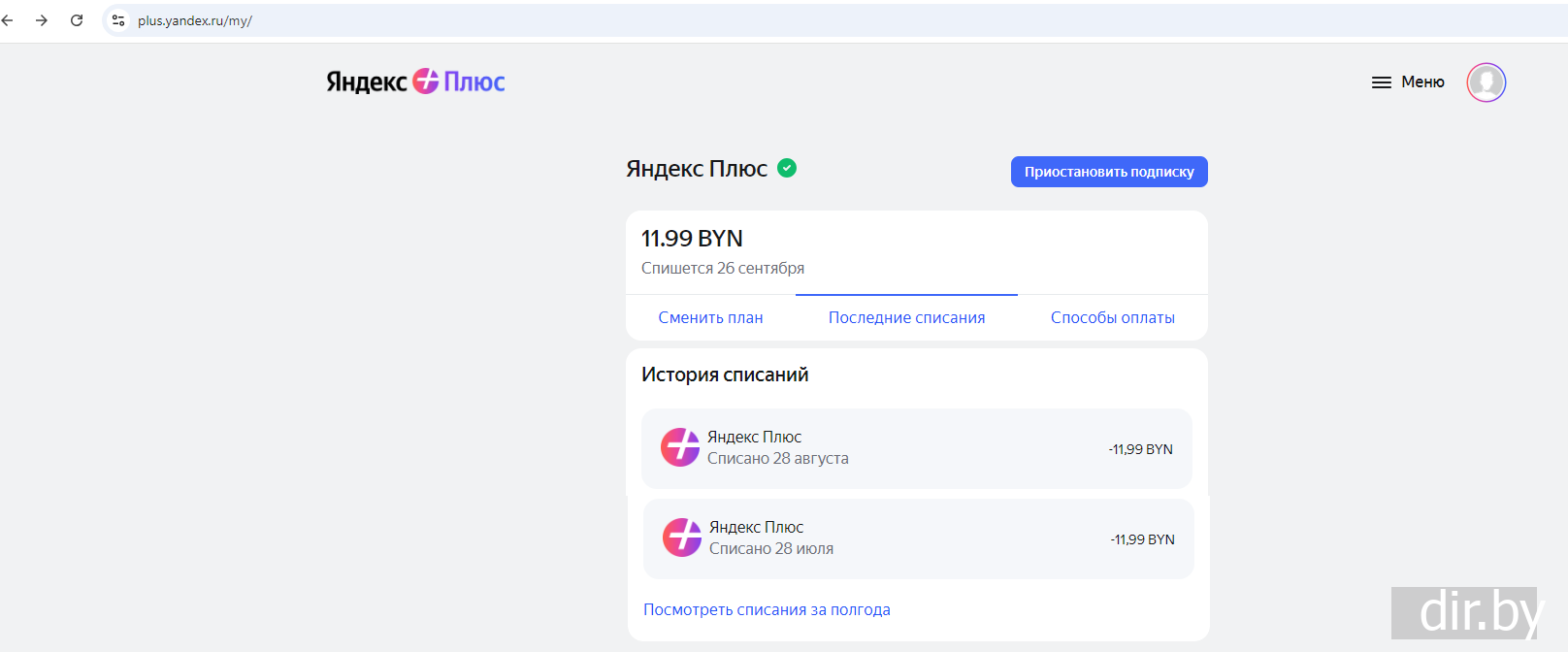The width and height of the screenshot is (1568, 652).
Task: Click the green subscription status checkmark
Action: click(x=787, y=168)
